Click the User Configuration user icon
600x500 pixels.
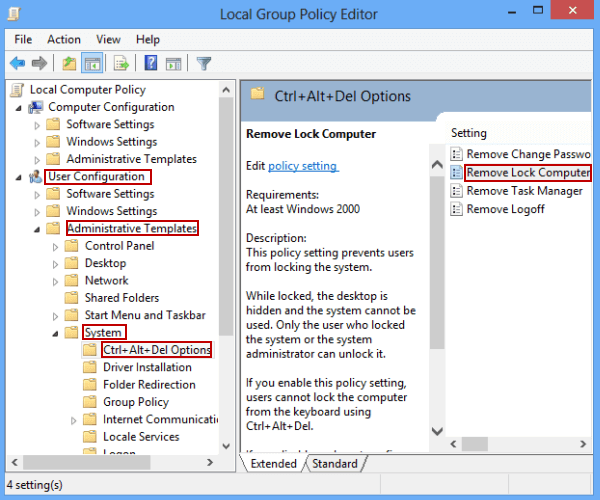[35, 177]
